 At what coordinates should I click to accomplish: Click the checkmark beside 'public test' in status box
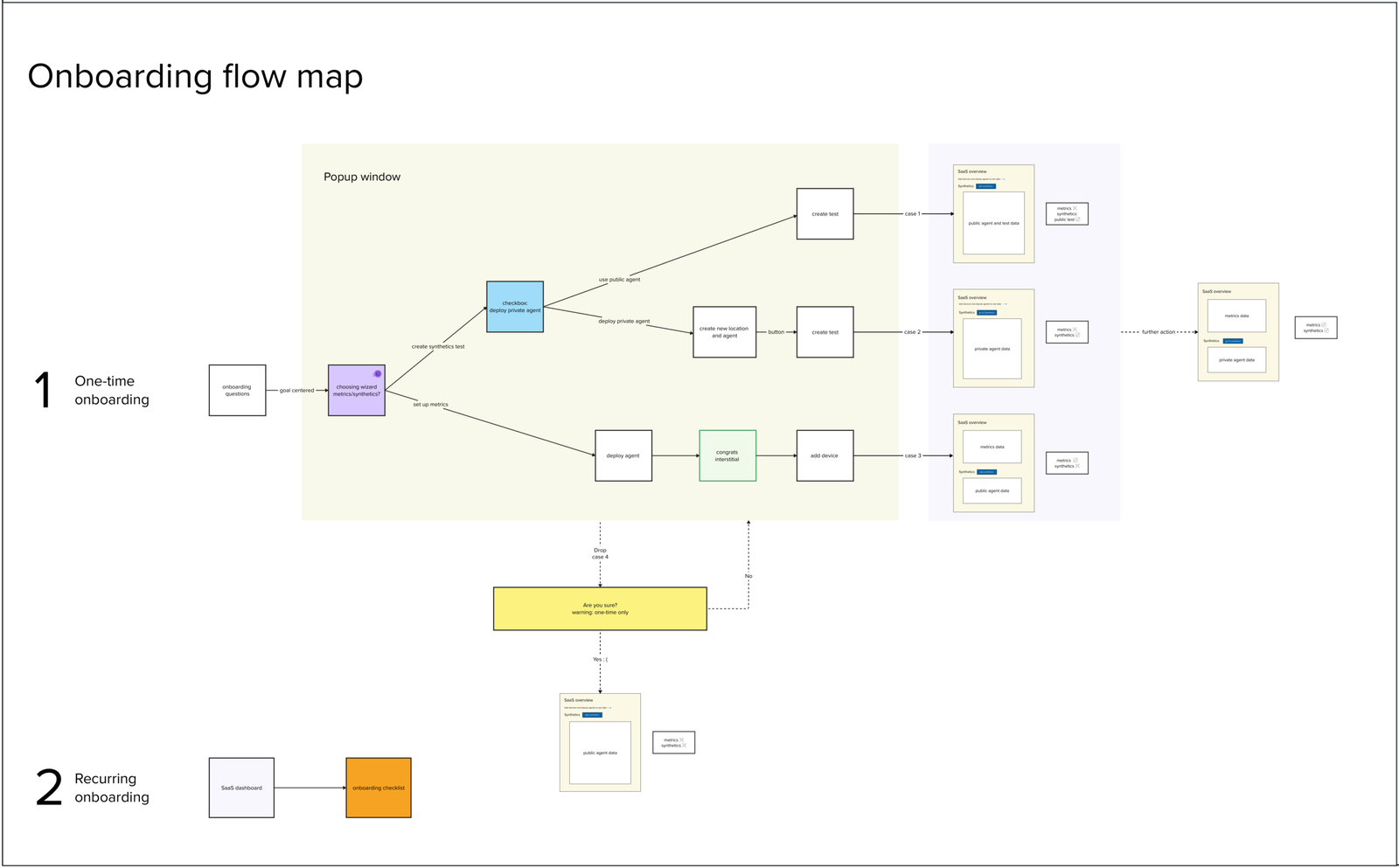pyautogui.click(x=1078, y=219)
